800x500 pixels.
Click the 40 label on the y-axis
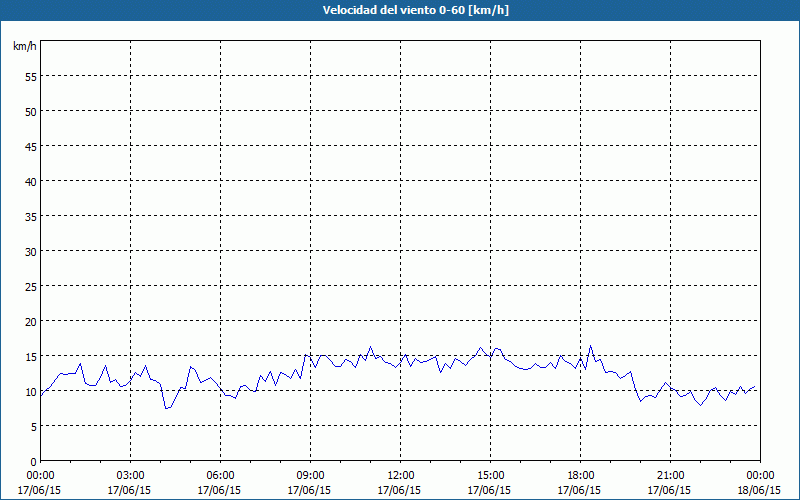tap(31, 182)
